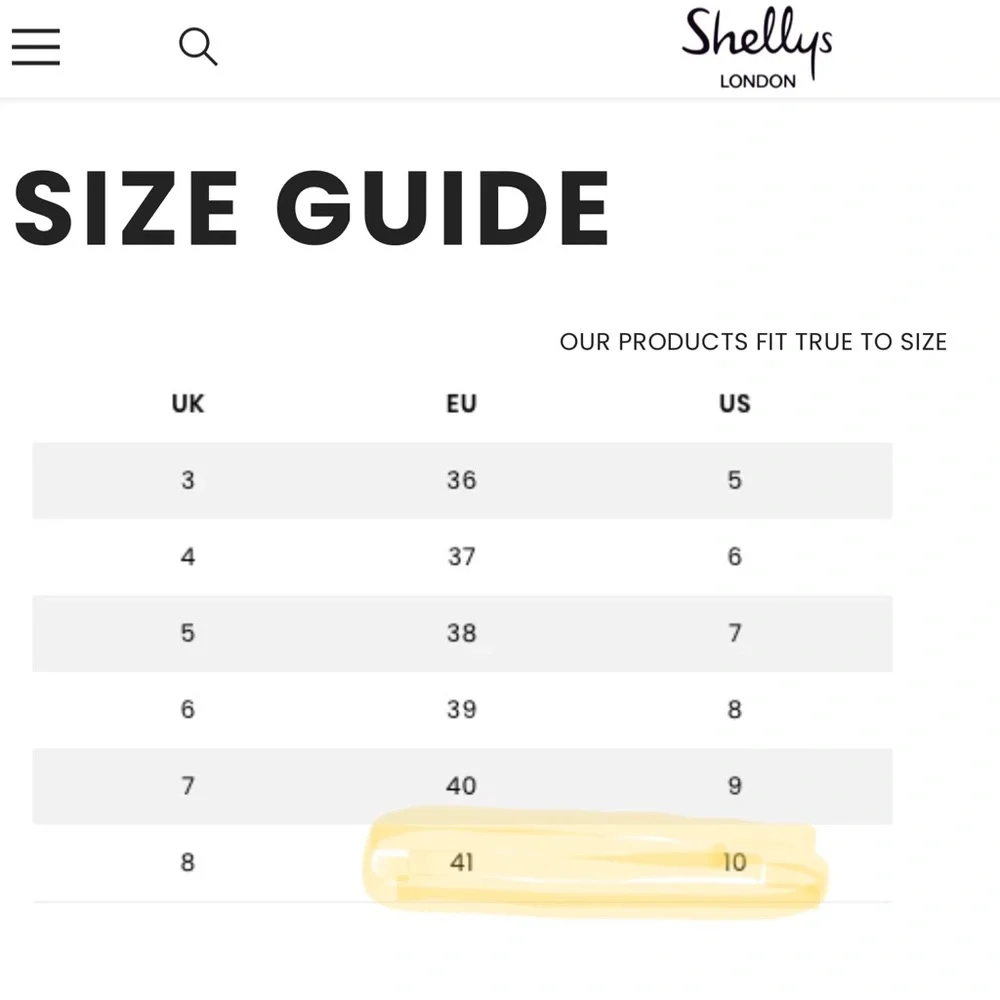Select the SIZE GUIDE heading
This screenshot has height=1000, width=1000.
(x=311, y=207)
